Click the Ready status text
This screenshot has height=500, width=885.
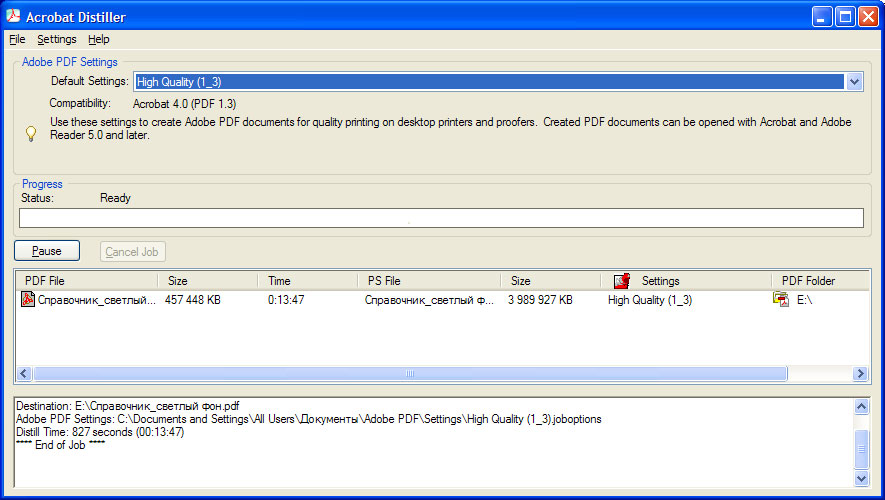115,198
